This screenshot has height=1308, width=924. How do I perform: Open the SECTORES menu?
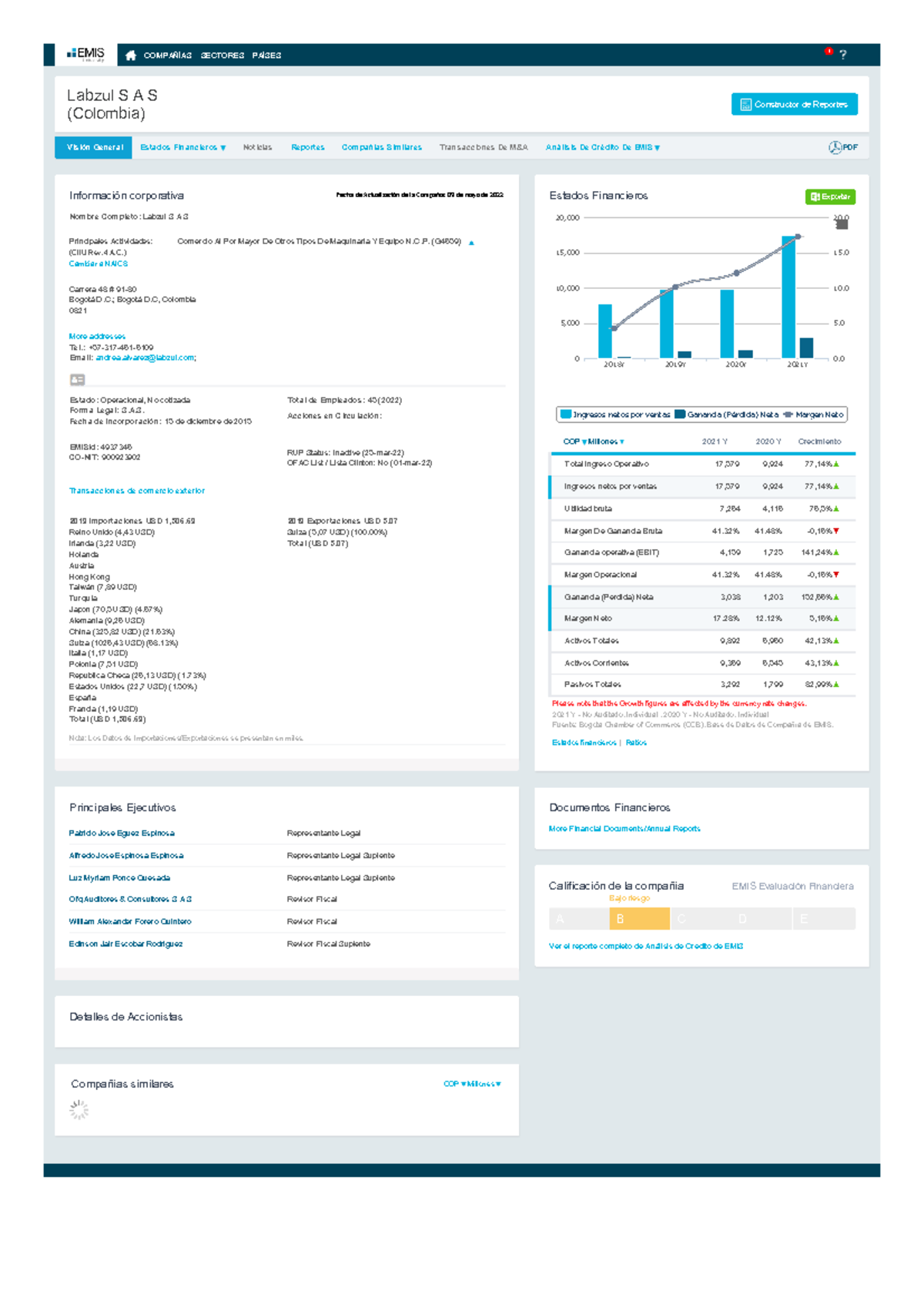[223, 55]
